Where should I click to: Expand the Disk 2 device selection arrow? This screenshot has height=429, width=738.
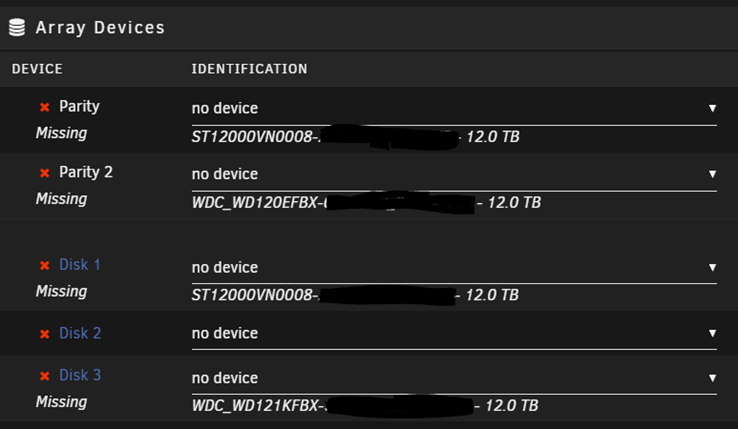pyautogui.click(x=712, y=333)
